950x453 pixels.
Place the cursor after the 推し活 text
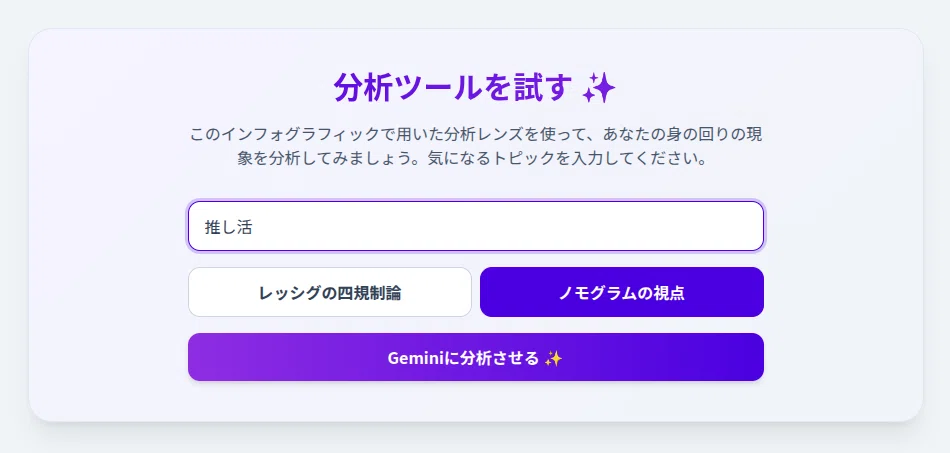(253, 227)
